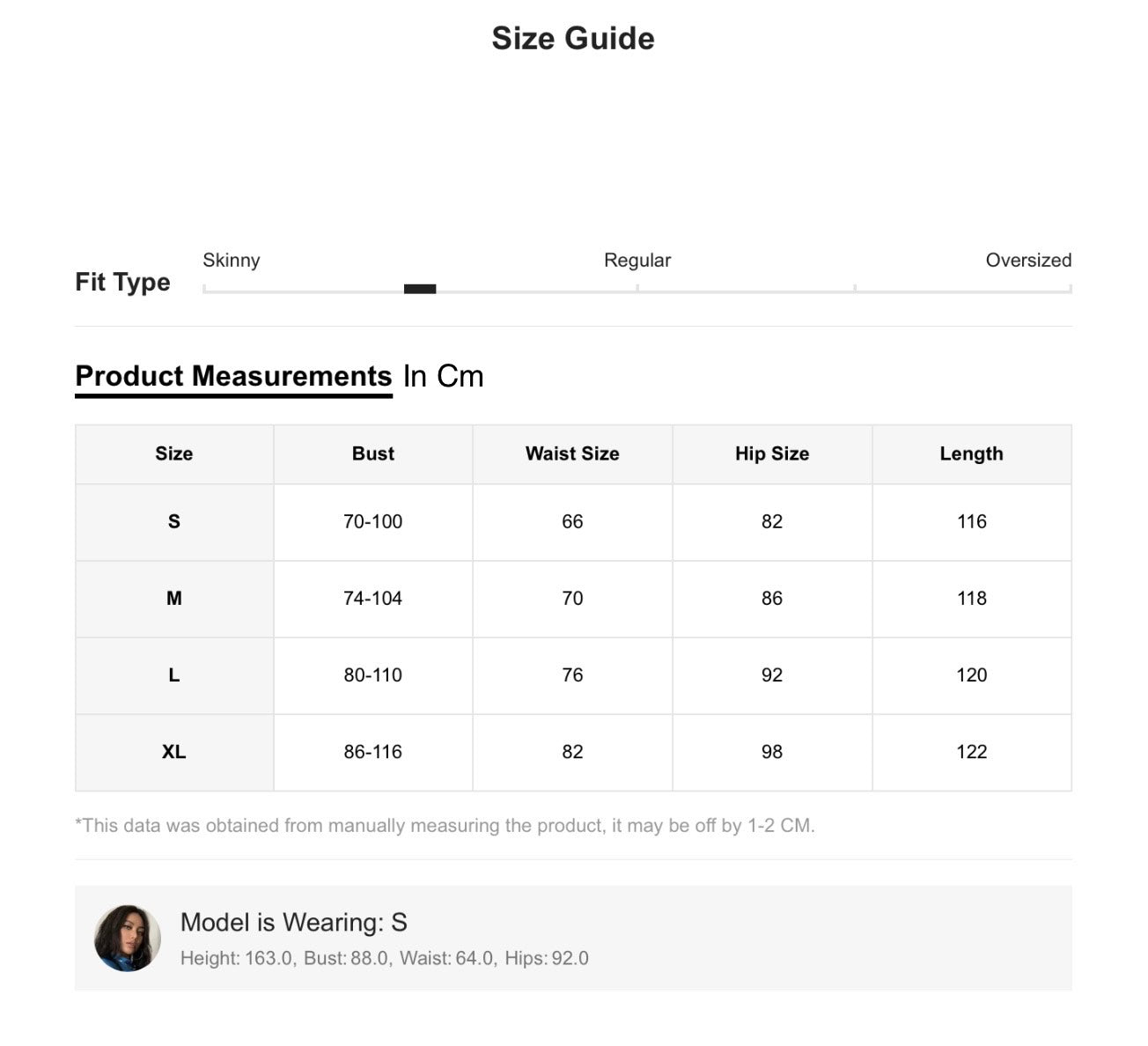Click the 122 length cell
This screenshot has height=1046, width=1148.
pos(972,752)
